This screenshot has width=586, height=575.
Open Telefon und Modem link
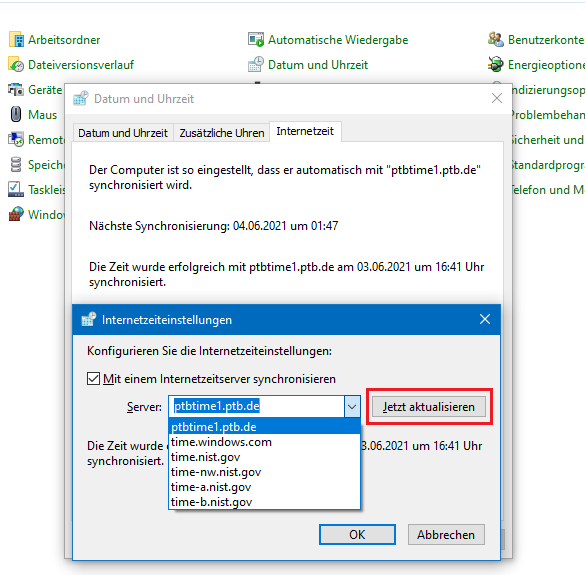(548, 190)
